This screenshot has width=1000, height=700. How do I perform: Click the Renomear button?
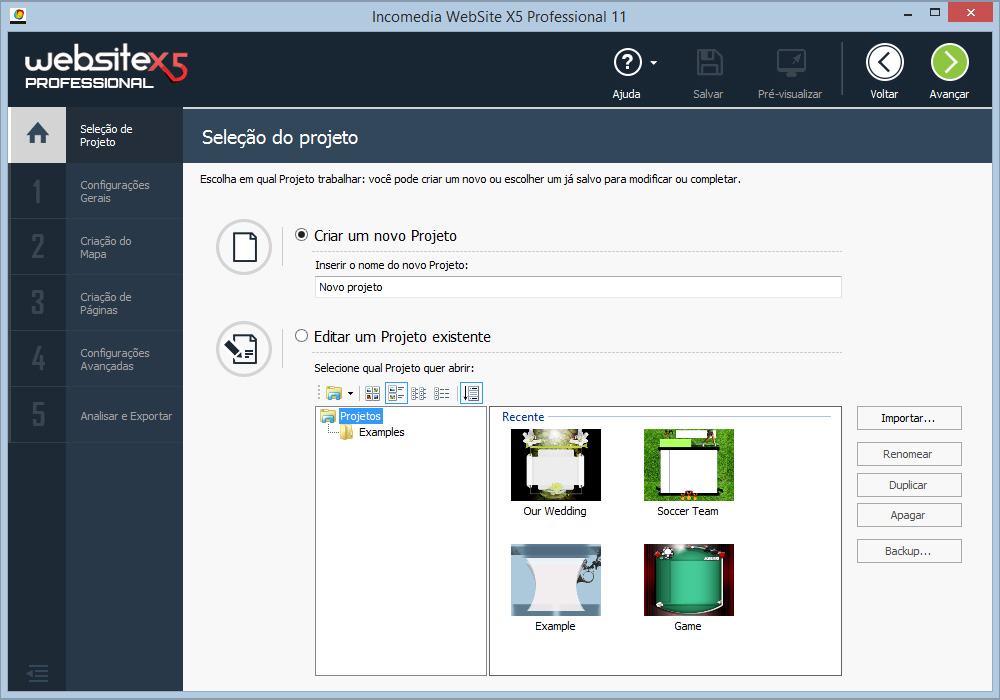(x=909, y=454)
